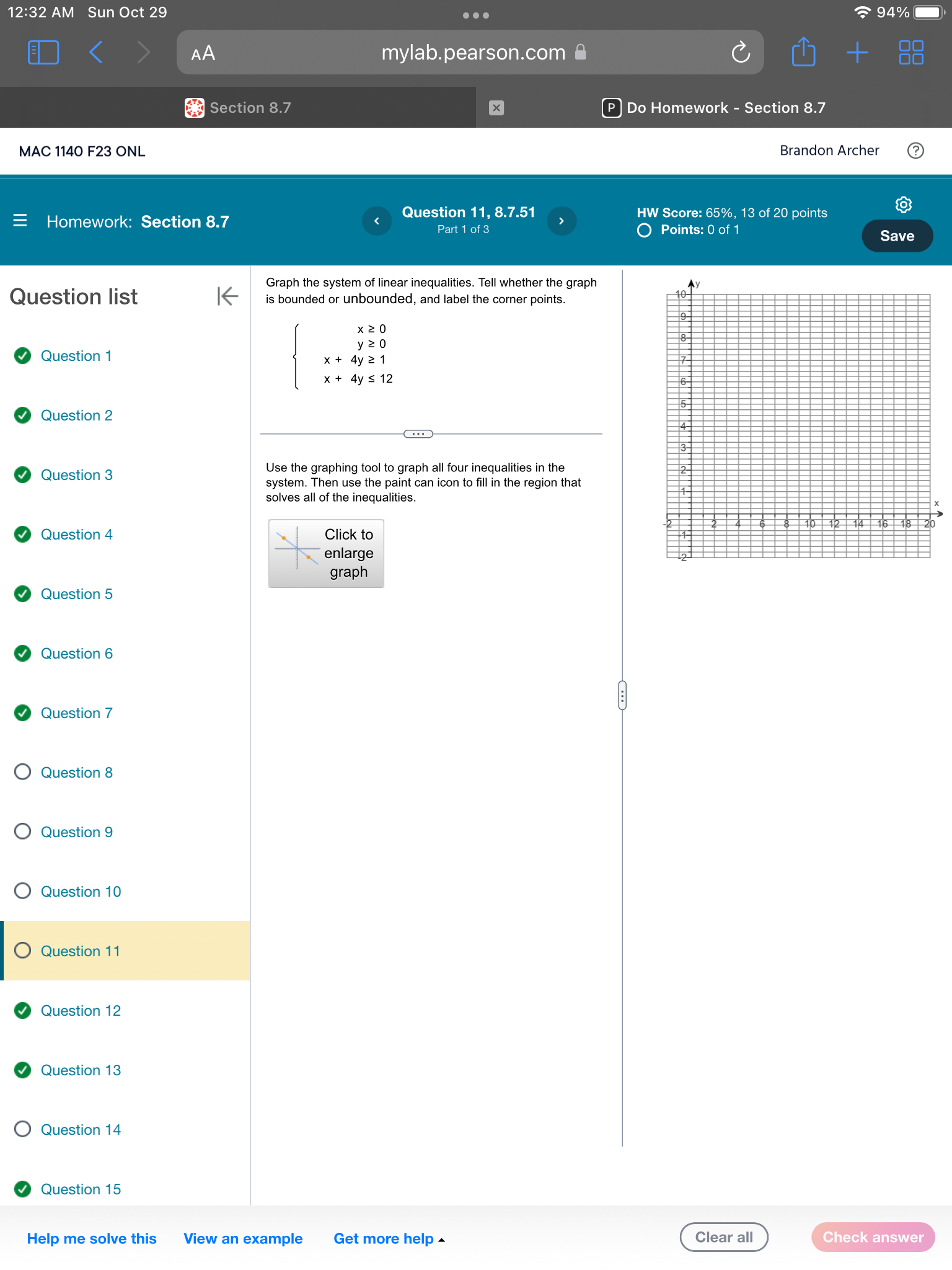The image size is (952, 1270).
Task: Open the Safari sidebar panel icon
Action: pos(43,53)
